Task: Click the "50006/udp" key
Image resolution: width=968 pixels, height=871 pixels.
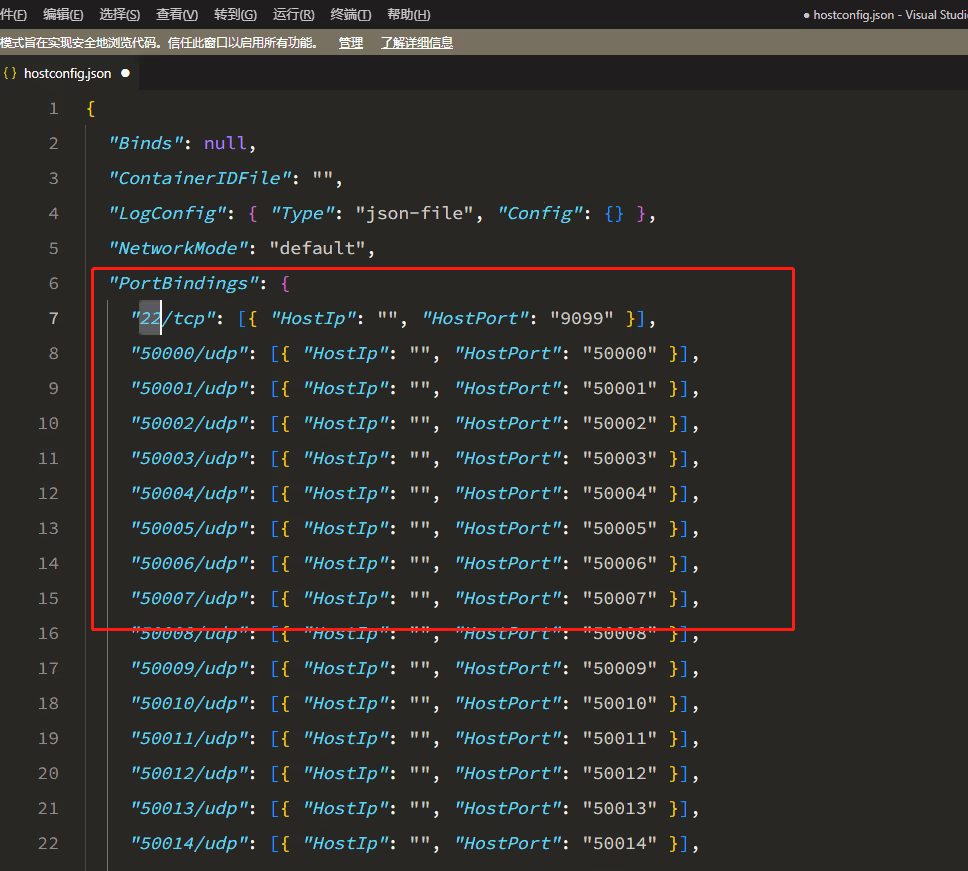Action: click(189, 564)
